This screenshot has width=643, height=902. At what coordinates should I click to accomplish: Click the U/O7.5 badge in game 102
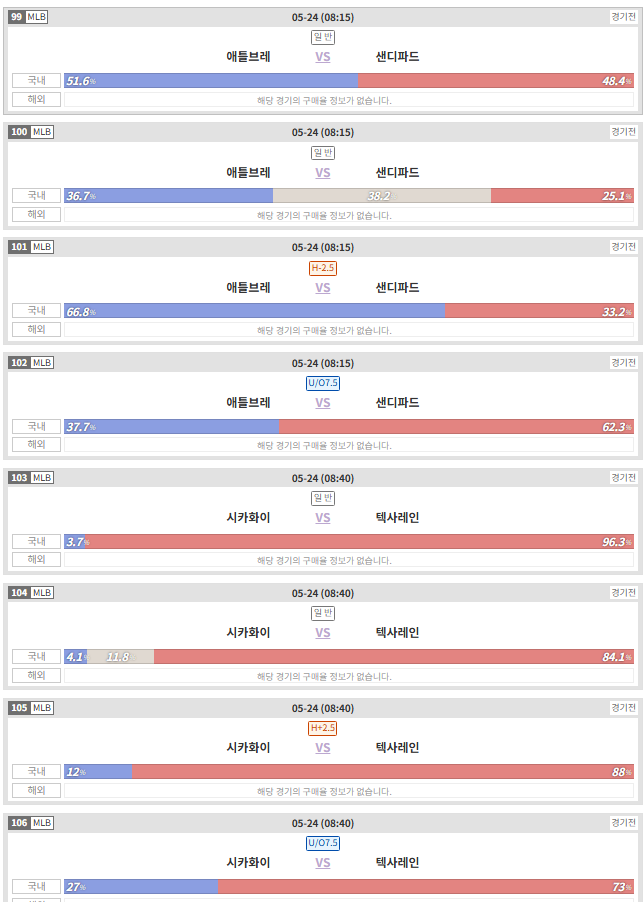[x=323, y=383]
